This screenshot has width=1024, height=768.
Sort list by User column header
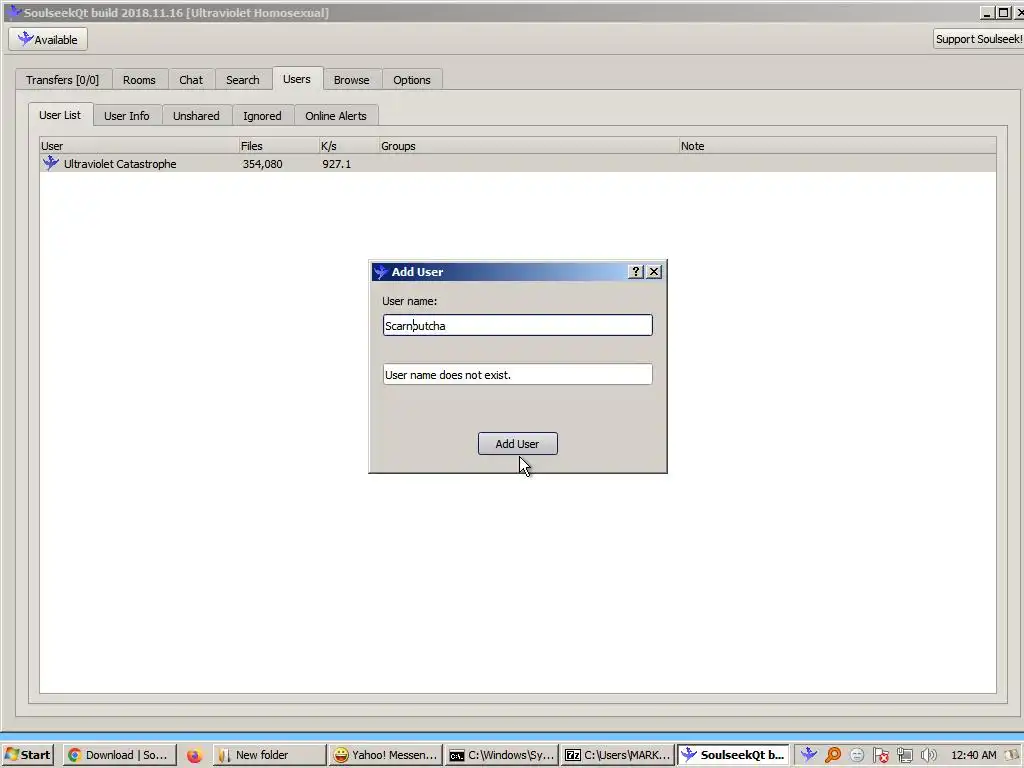tap(139, 146)
